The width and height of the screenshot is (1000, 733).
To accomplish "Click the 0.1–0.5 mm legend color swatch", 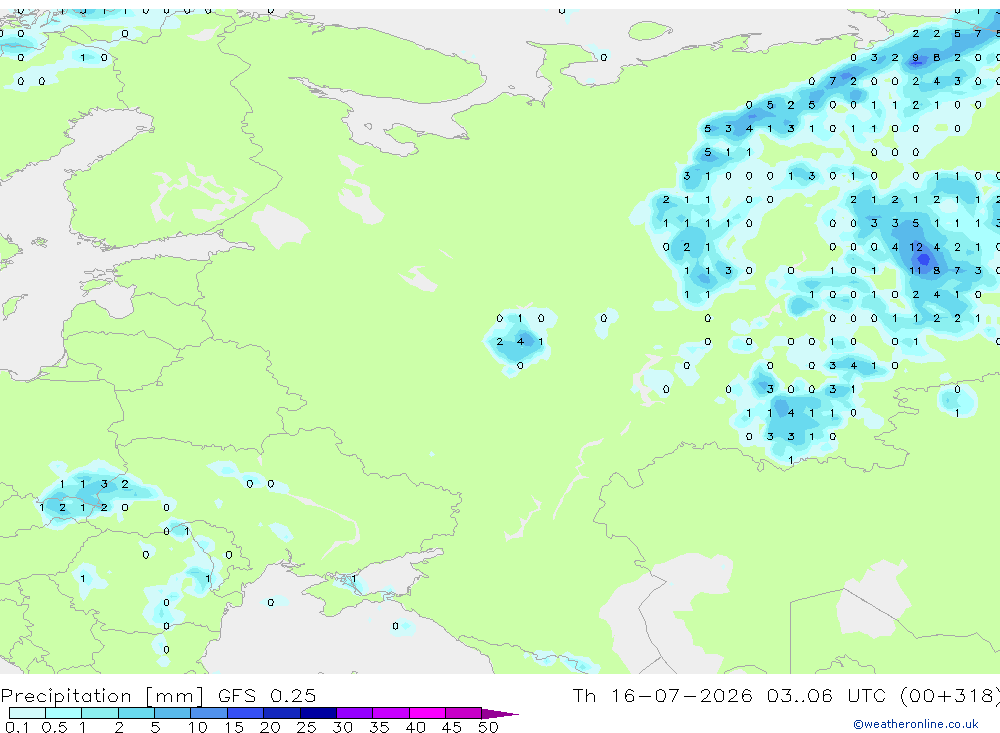I will coord(27,713).
